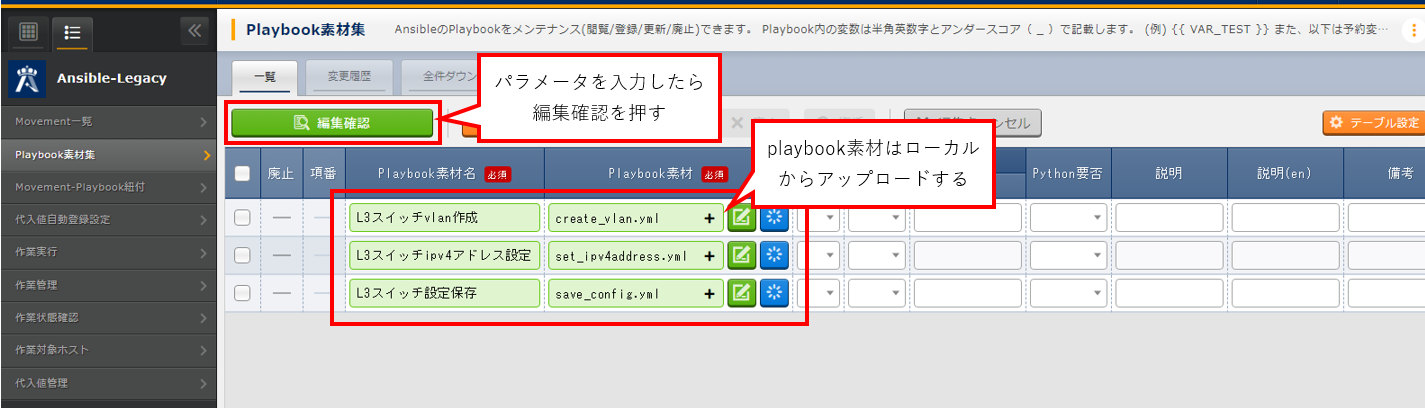Switch to the 一覧 tab
The height and width of the screenshot is (408, 1425).
[x=264, y=76]
